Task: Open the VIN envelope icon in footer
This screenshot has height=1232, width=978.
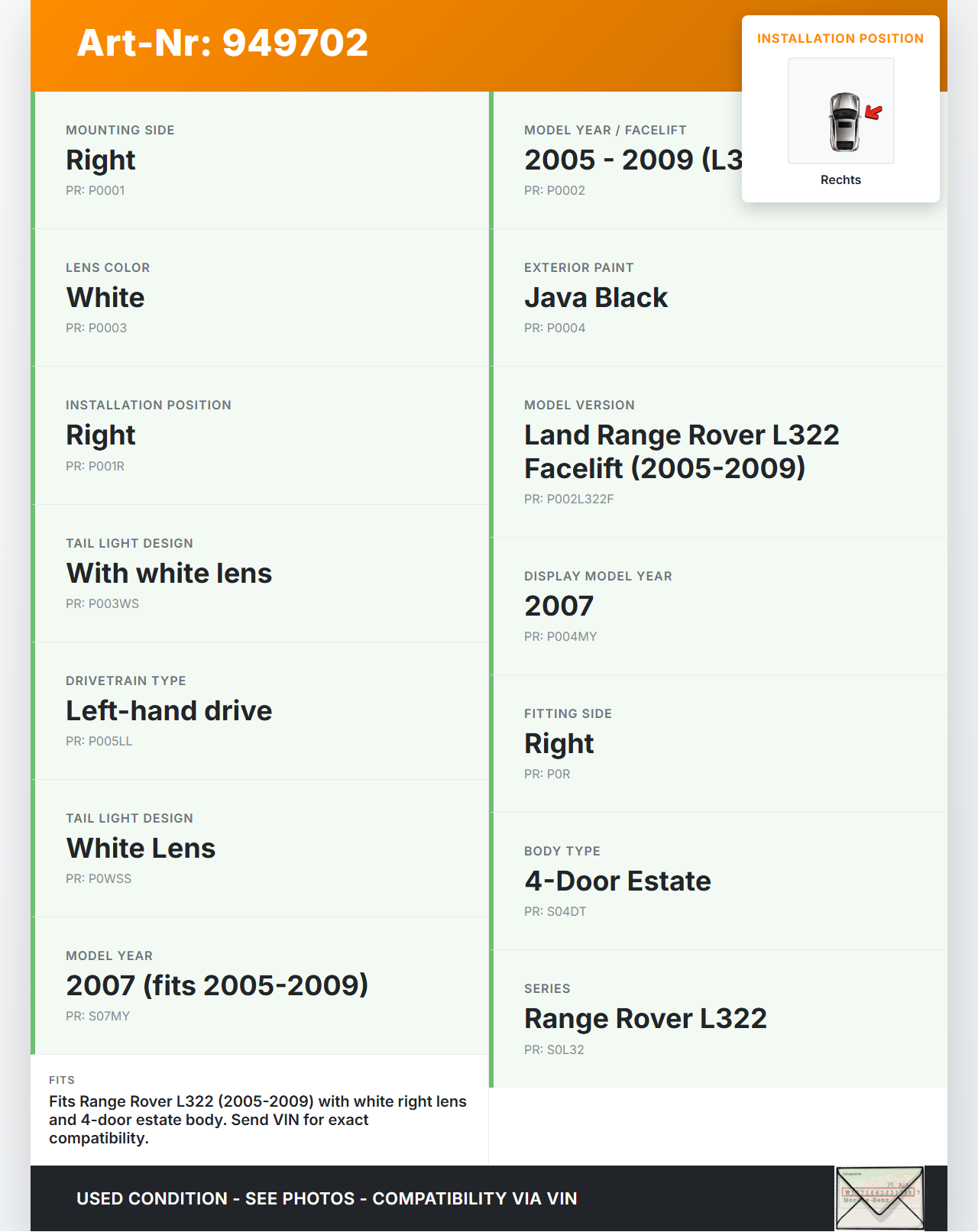Action: [879, 1198]
